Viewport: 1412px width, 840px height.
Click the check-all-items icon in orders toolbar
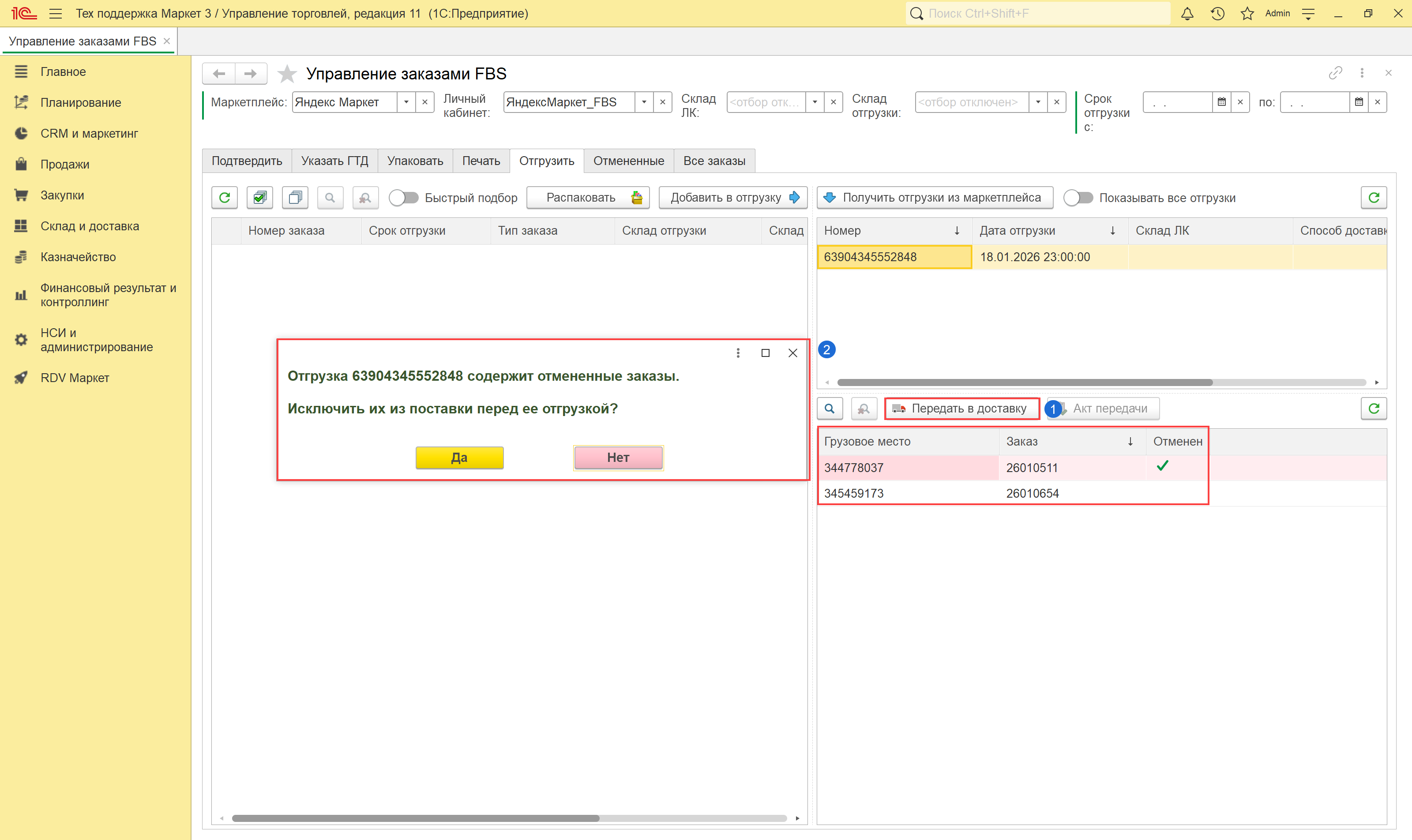pos(260,198)
